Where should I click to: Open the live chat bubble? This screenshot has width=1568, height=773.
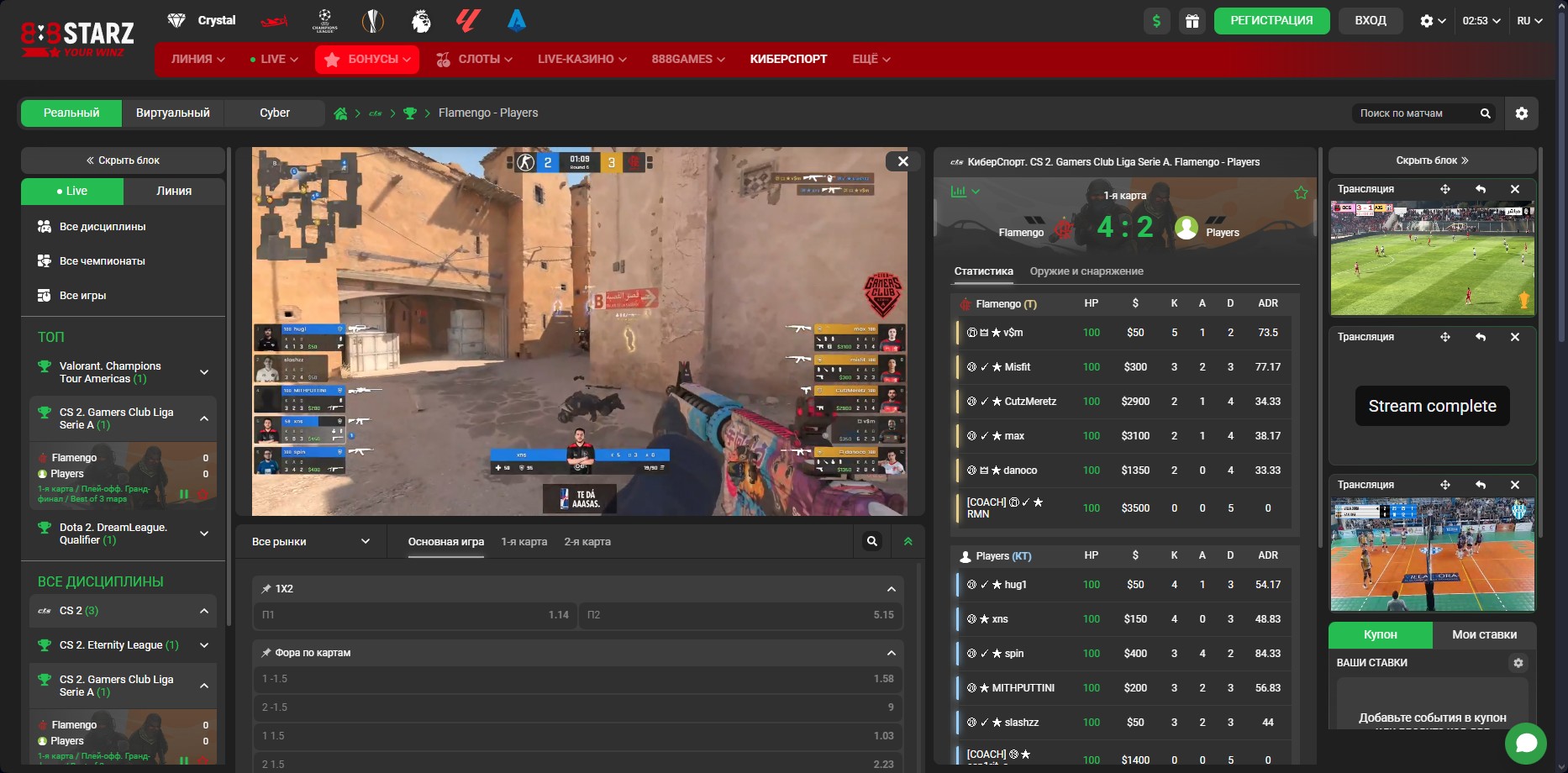(x=1526, y=743)
